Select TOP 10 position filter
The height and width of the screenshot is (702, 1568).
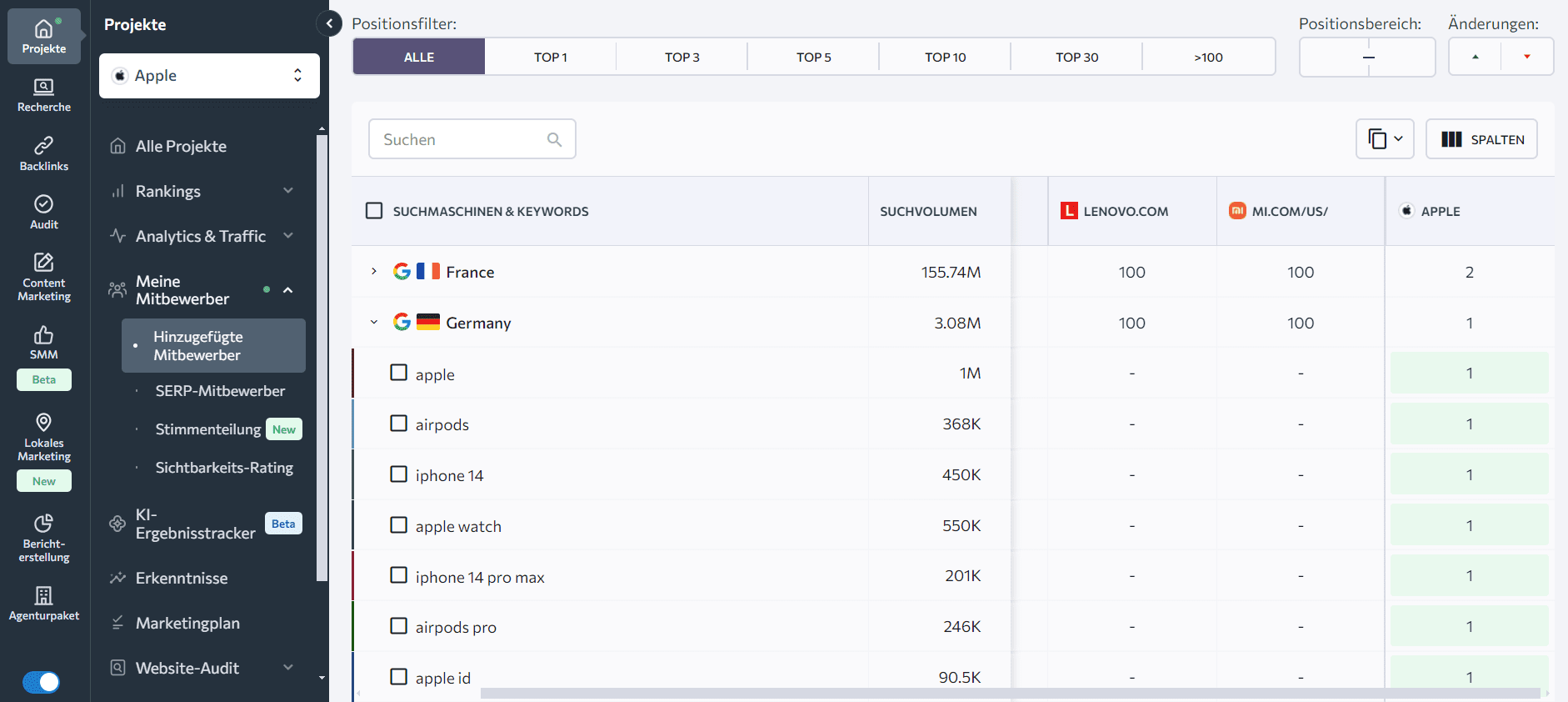(946, 57)
